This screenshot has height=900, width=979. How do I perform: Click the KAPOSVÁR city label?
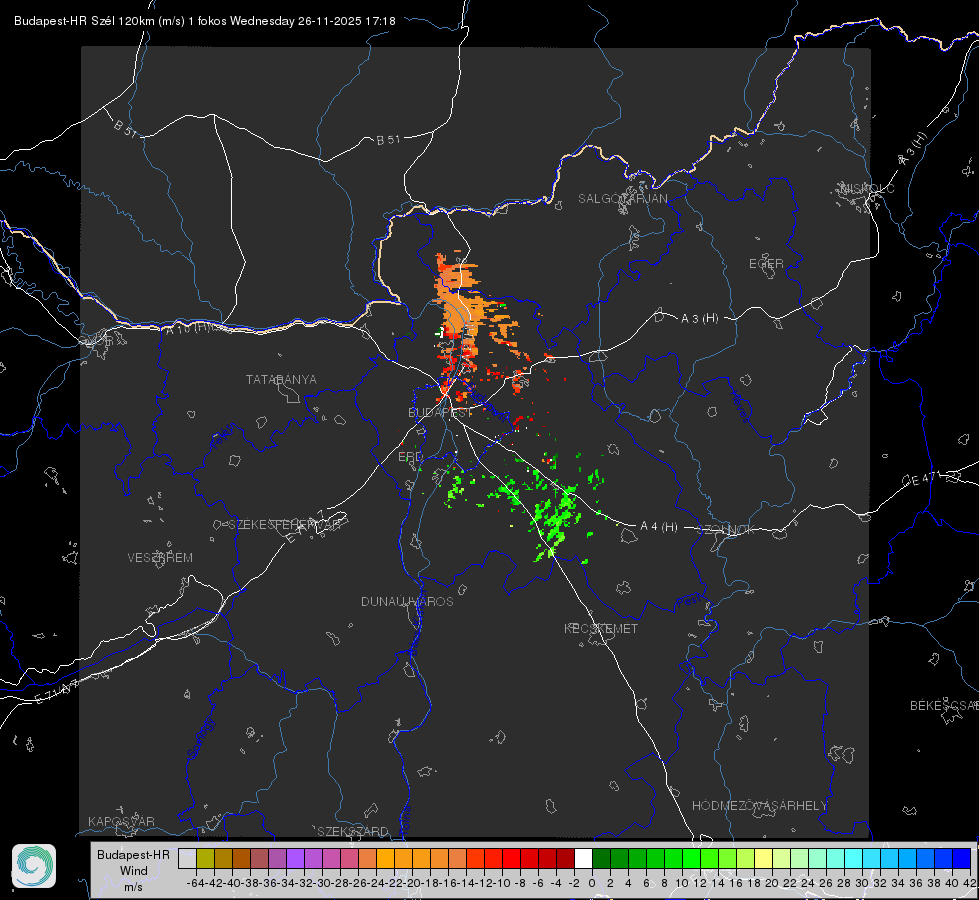point(121,821)
